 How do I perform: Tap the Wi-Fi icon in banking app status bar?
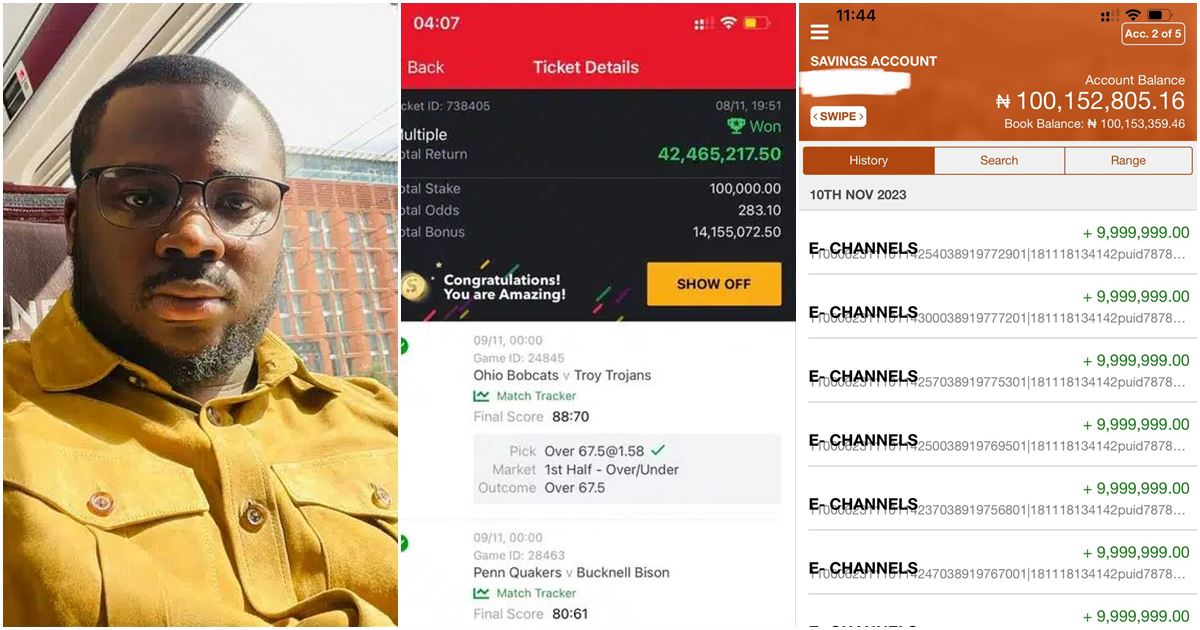(x=1132, y=16)
